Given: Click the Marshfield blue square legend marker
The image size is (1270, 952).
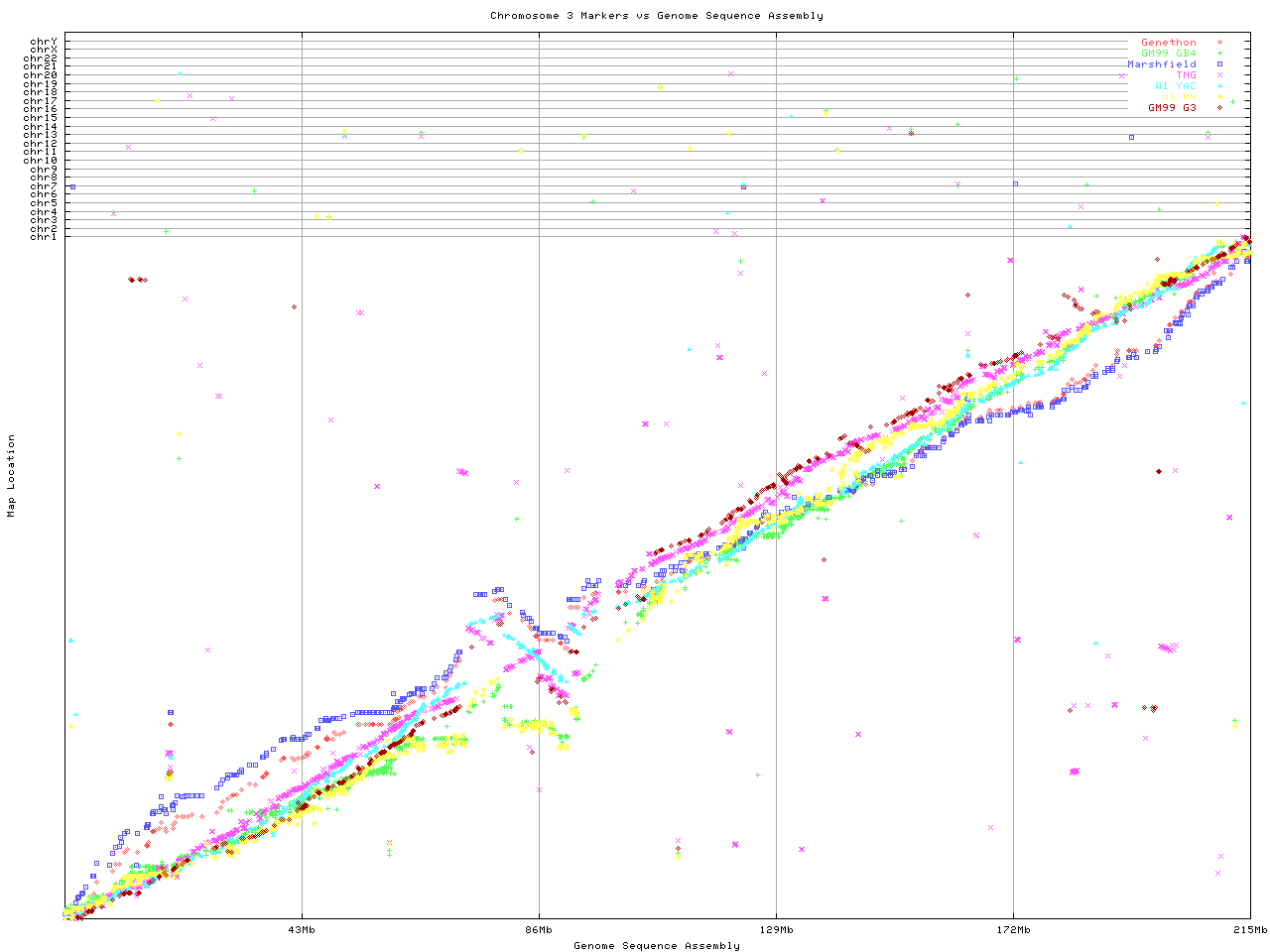Looking at the screenshot, I should click(1219, 64).
